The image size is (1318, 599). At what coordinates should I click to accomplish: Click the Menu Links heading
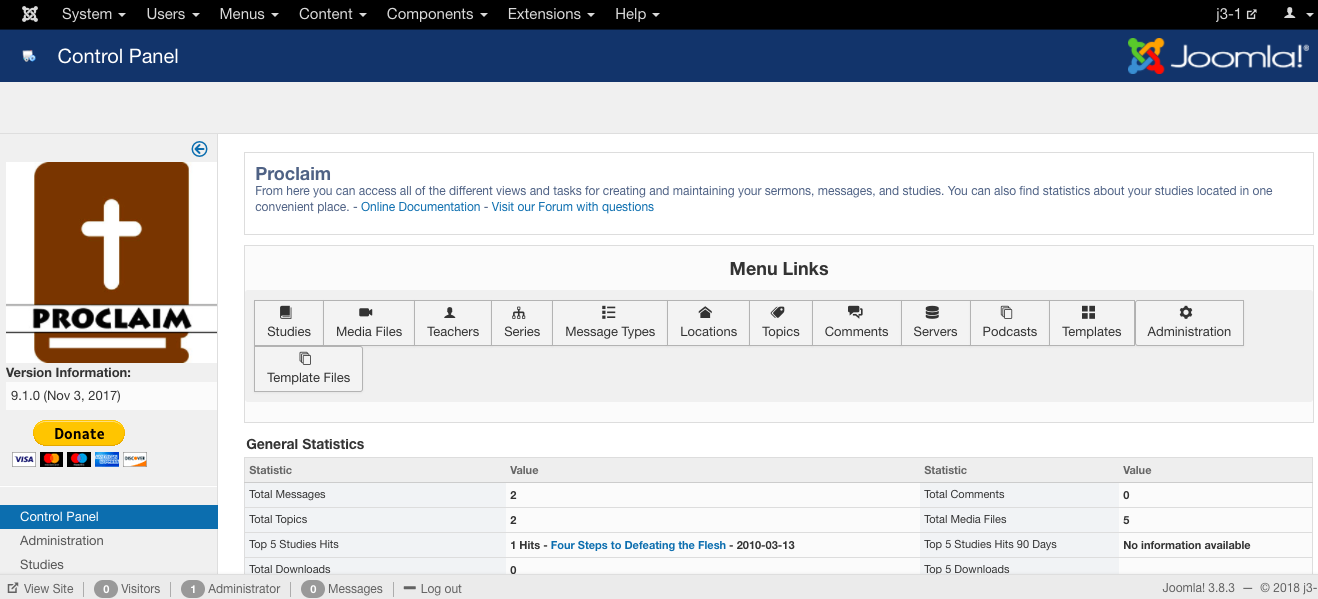pyautogui.click(x=779, y=269)
